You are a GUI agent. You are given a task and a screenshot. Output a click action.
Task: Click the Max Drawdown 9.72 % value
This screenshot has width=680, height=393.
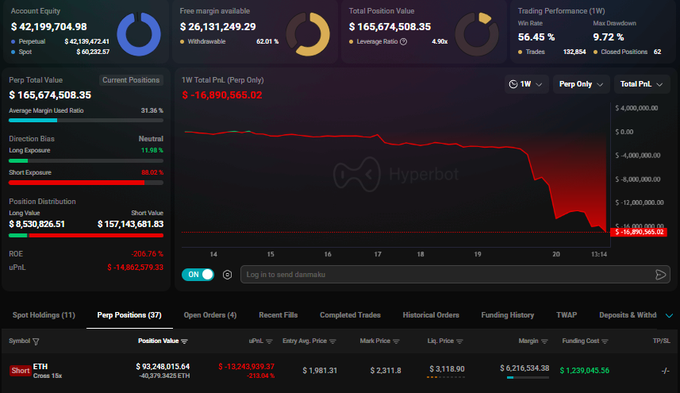coord(608,37)
